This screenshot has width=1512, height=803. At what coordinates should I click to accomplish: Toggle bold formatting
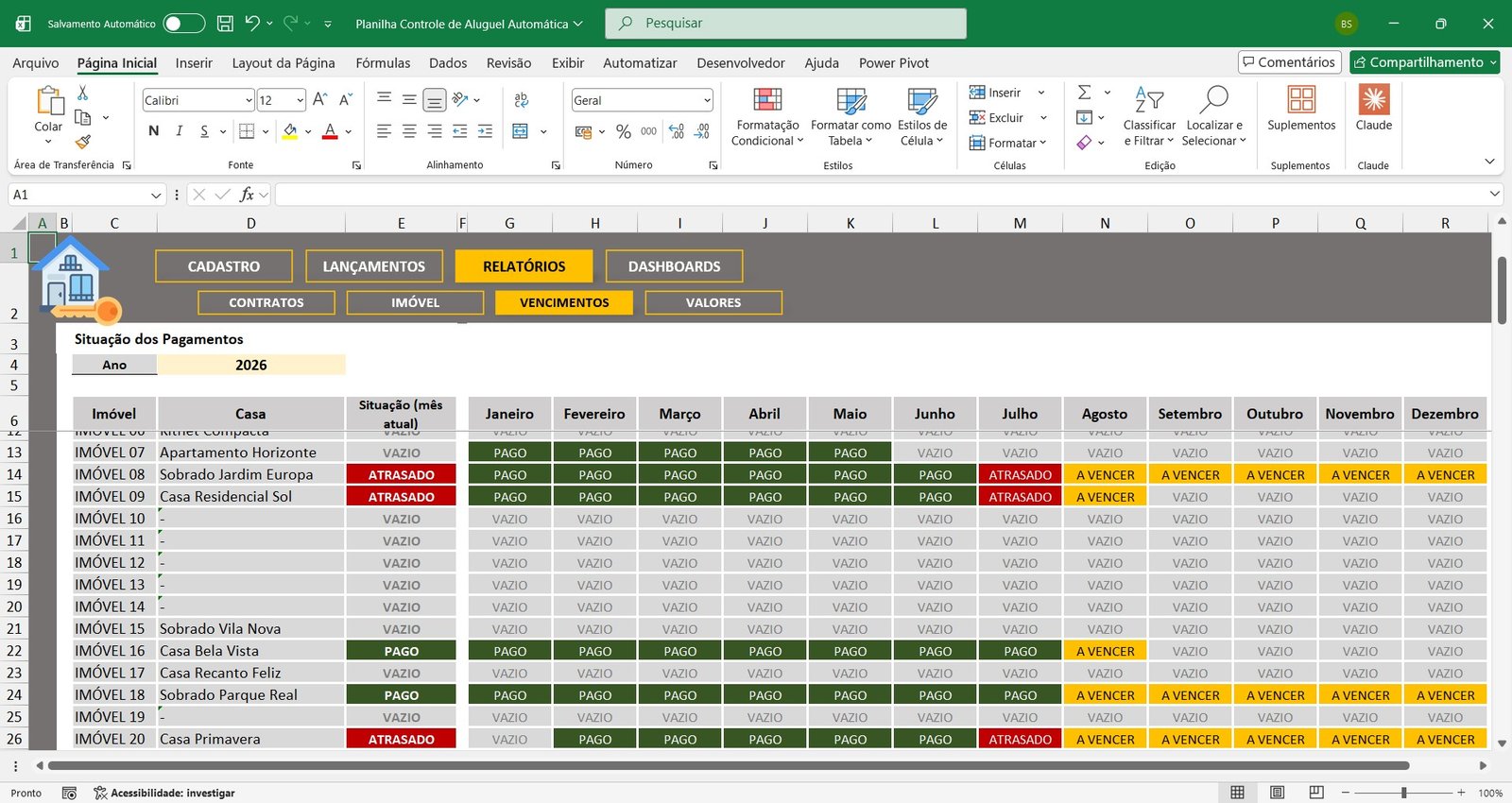click(153, 131)
